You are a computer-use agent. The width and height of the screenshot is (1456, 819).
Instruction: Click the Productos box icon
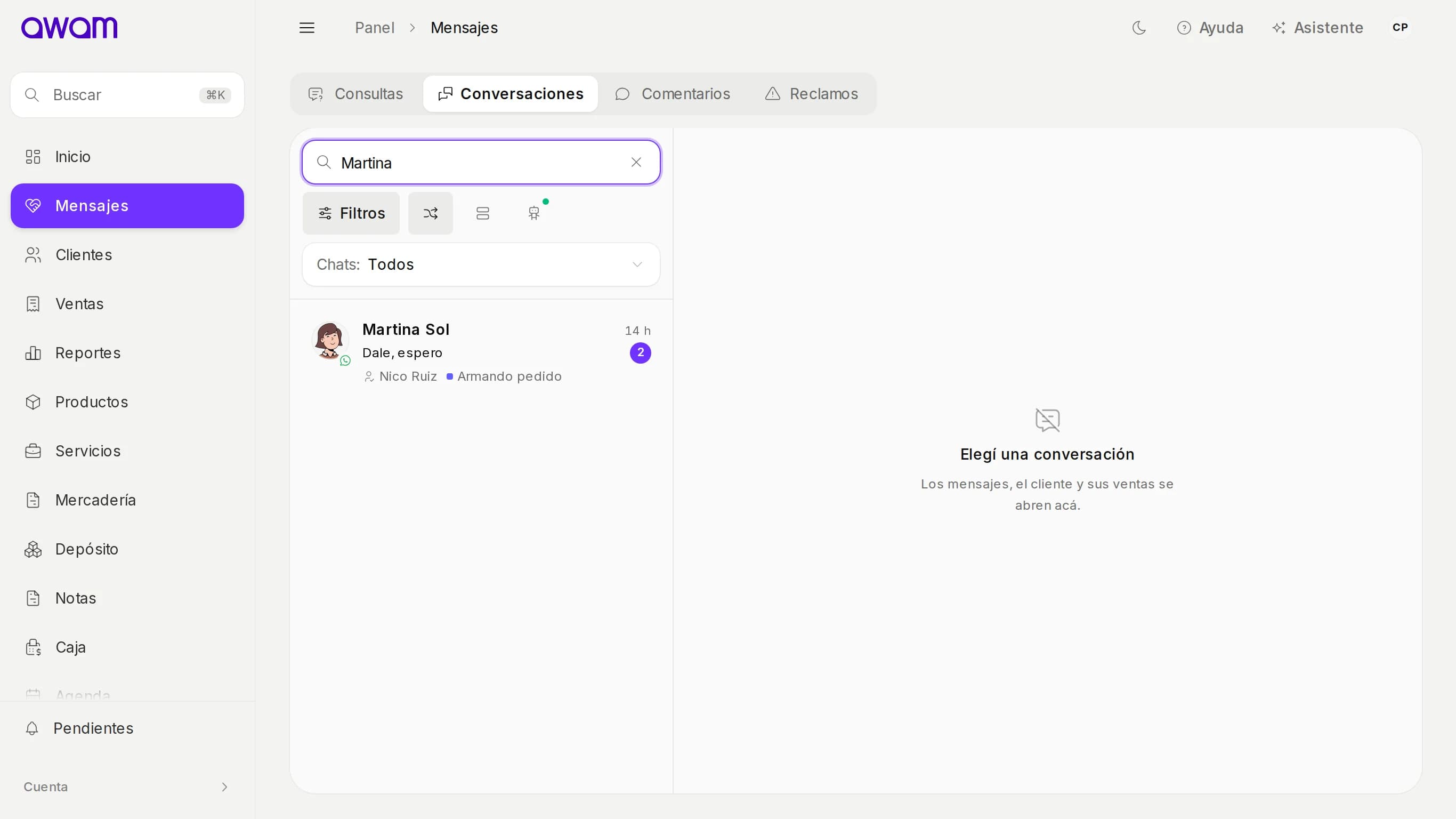click(x=33, y=402)
